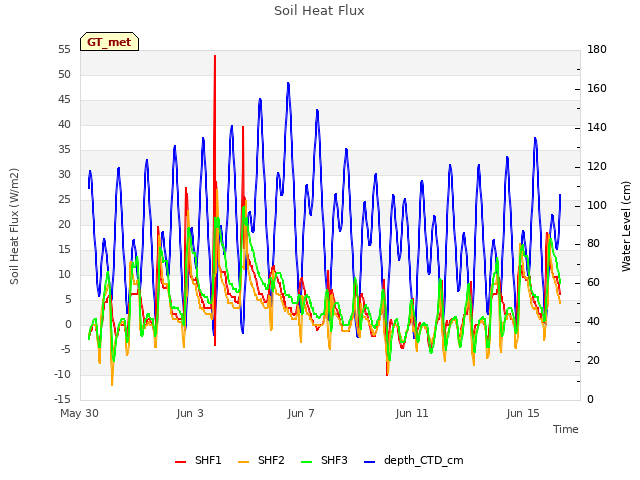Screen dimensions: 640x480
Task: Click the lowest orange SHF2 dip
Action: click(x=112, y=384)
